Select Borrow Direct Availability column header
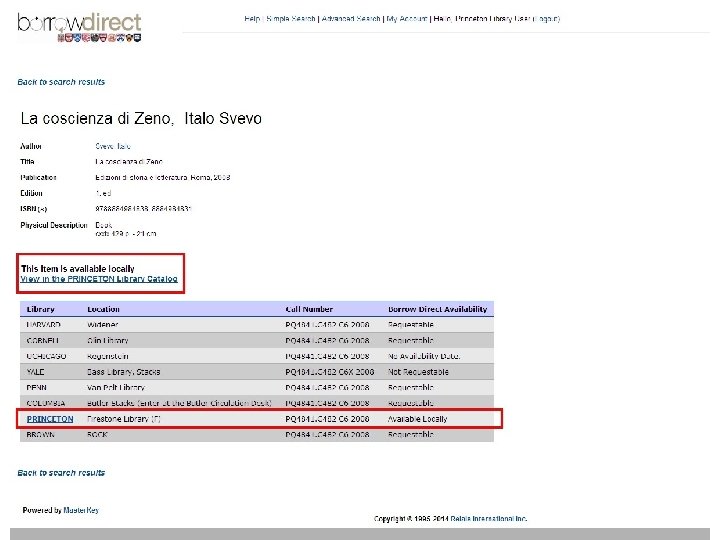This screenshot has width=720, height=540. 438,309
